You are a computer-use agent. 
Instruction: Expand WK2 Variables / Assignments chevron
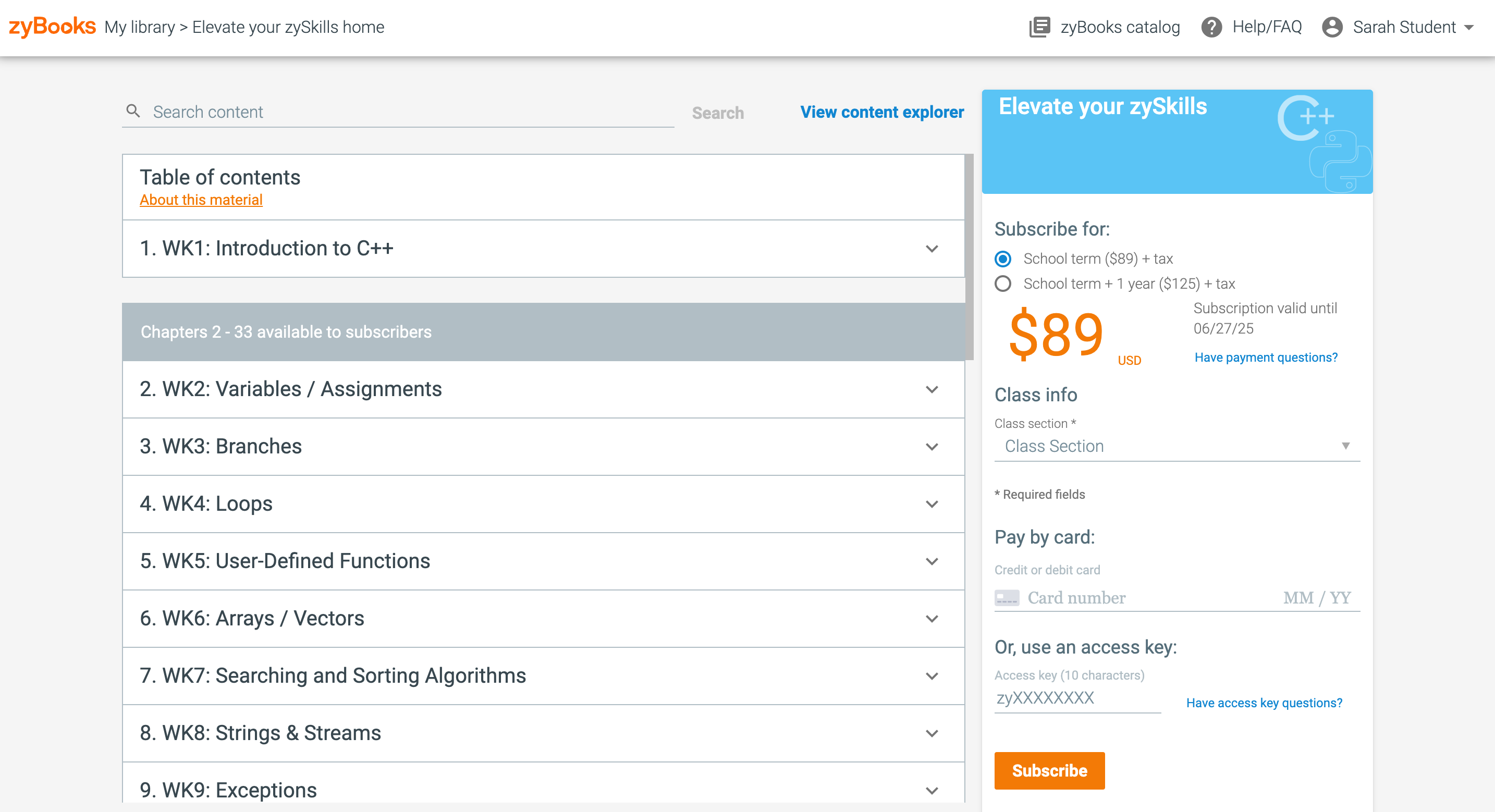coord(932,389)
